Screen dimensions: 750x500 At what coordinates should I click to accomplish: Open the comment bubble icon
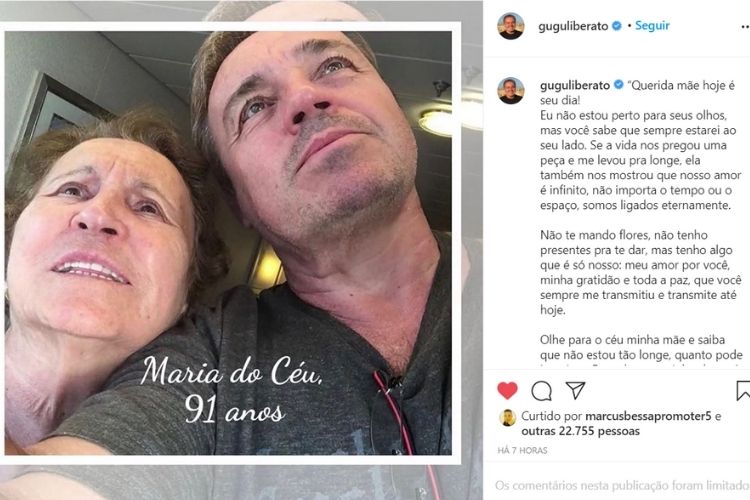click(541, 391)
